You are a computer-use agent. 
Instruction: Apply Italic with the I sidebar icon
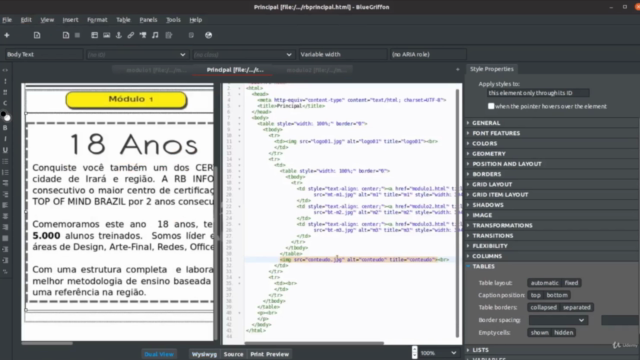point(5,139)
